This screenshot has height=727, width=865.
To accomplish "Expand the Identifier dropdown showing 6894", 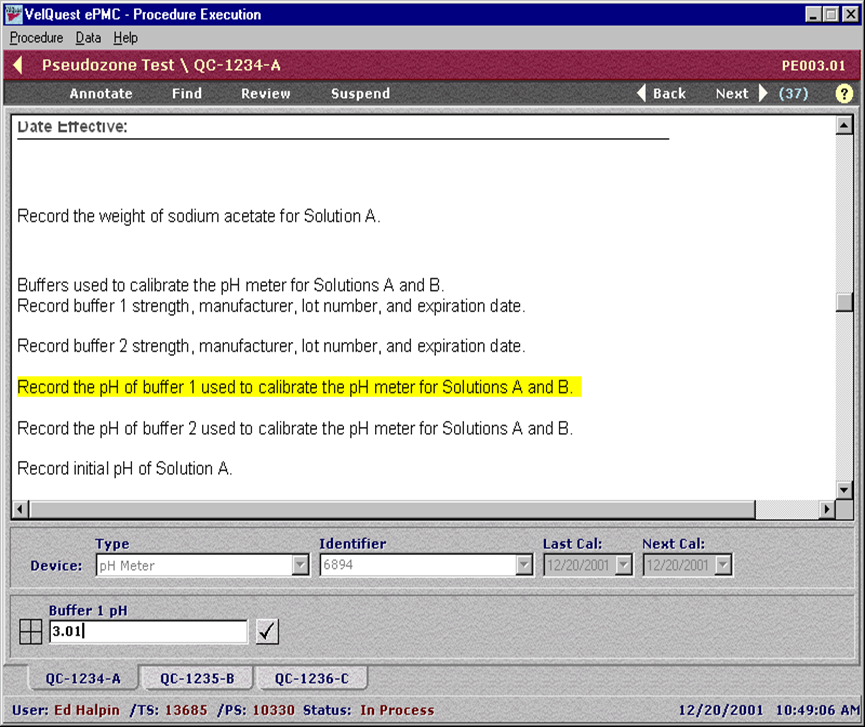I will pos(524,566).
